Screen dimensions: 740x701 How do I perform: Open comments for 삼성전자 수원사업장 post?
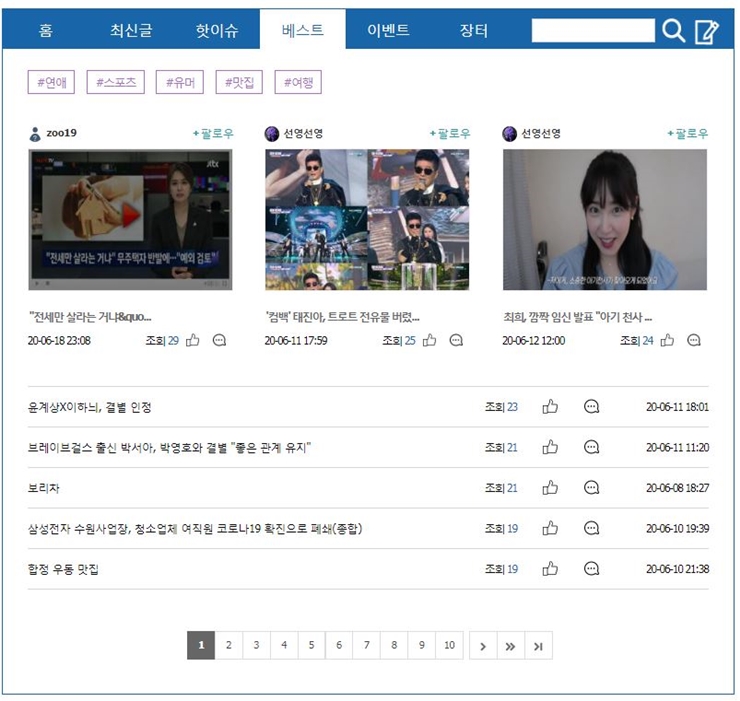591,528
